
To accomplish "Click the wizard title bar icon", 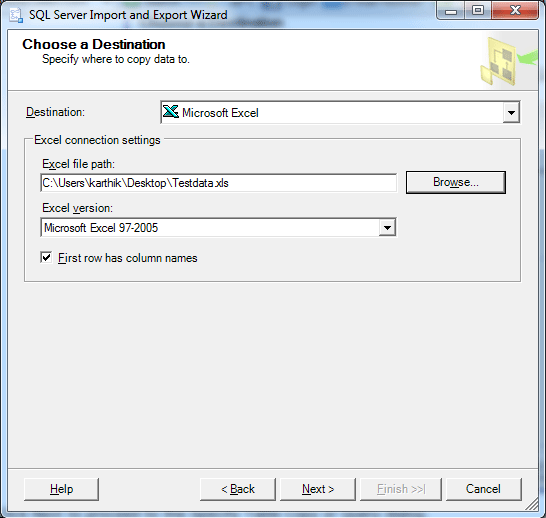I will pos(16,15).
